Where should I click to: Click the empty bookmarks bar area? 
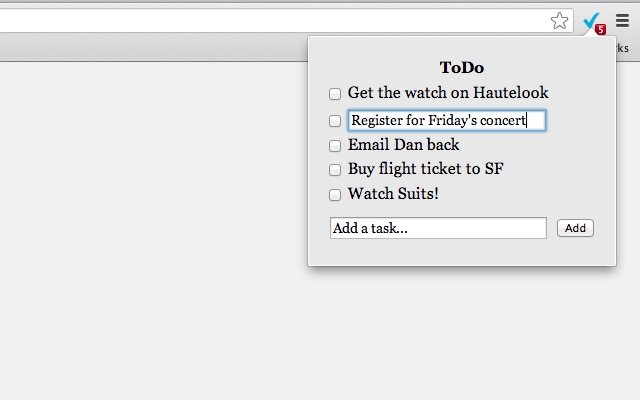pyautogui.click(x=150, y=47)
